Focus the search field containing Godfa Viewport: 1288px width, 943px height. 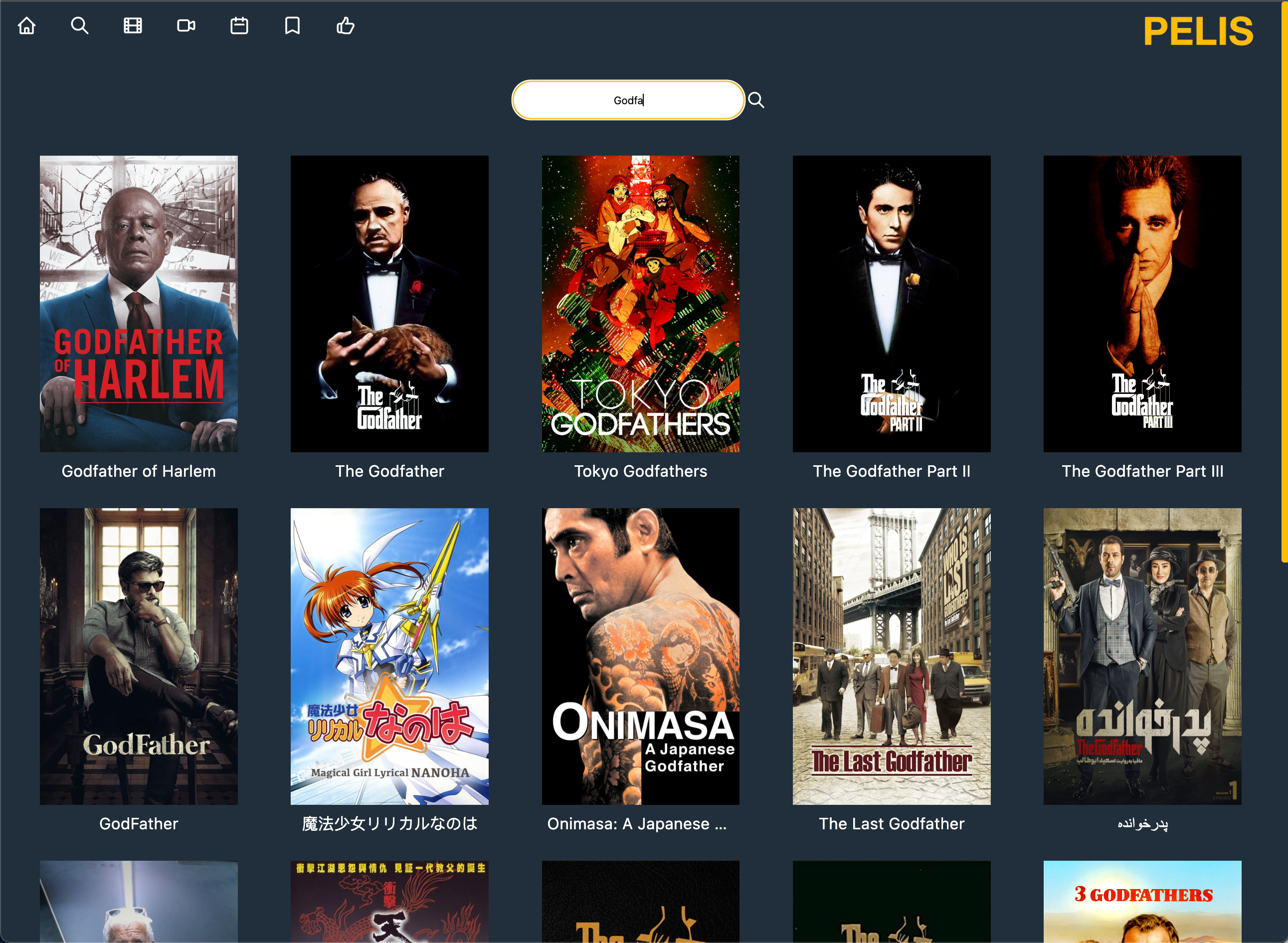[628, 100]
